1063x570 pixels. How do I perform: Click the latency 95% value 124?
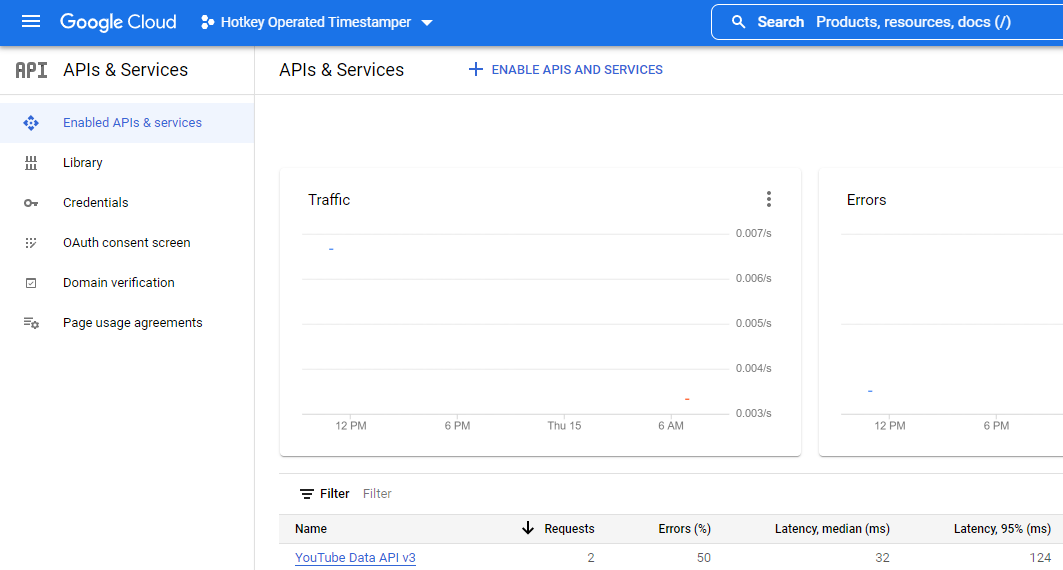tap(1040, 558)
